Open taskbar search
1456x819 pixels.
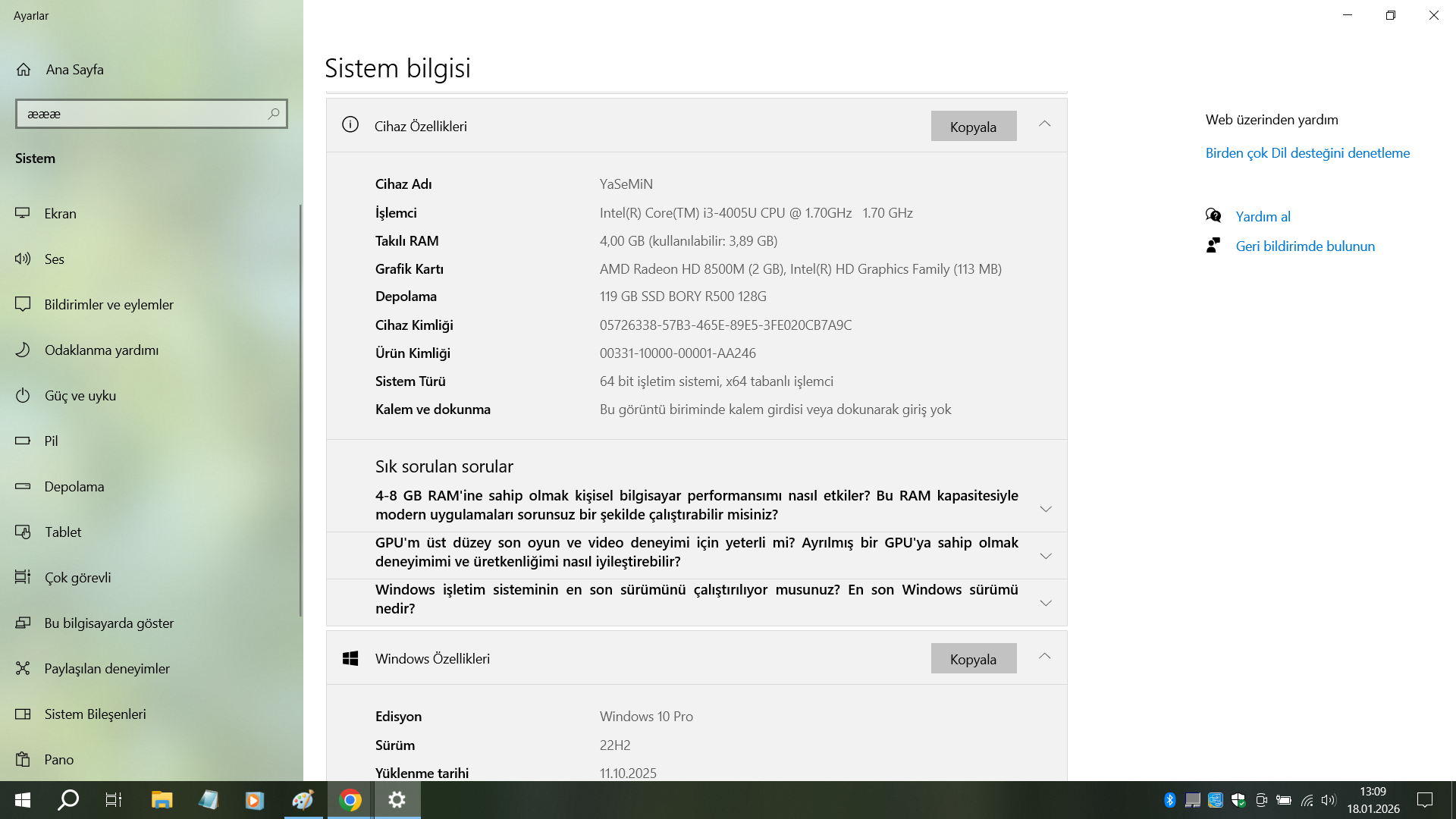click(68, 800)
